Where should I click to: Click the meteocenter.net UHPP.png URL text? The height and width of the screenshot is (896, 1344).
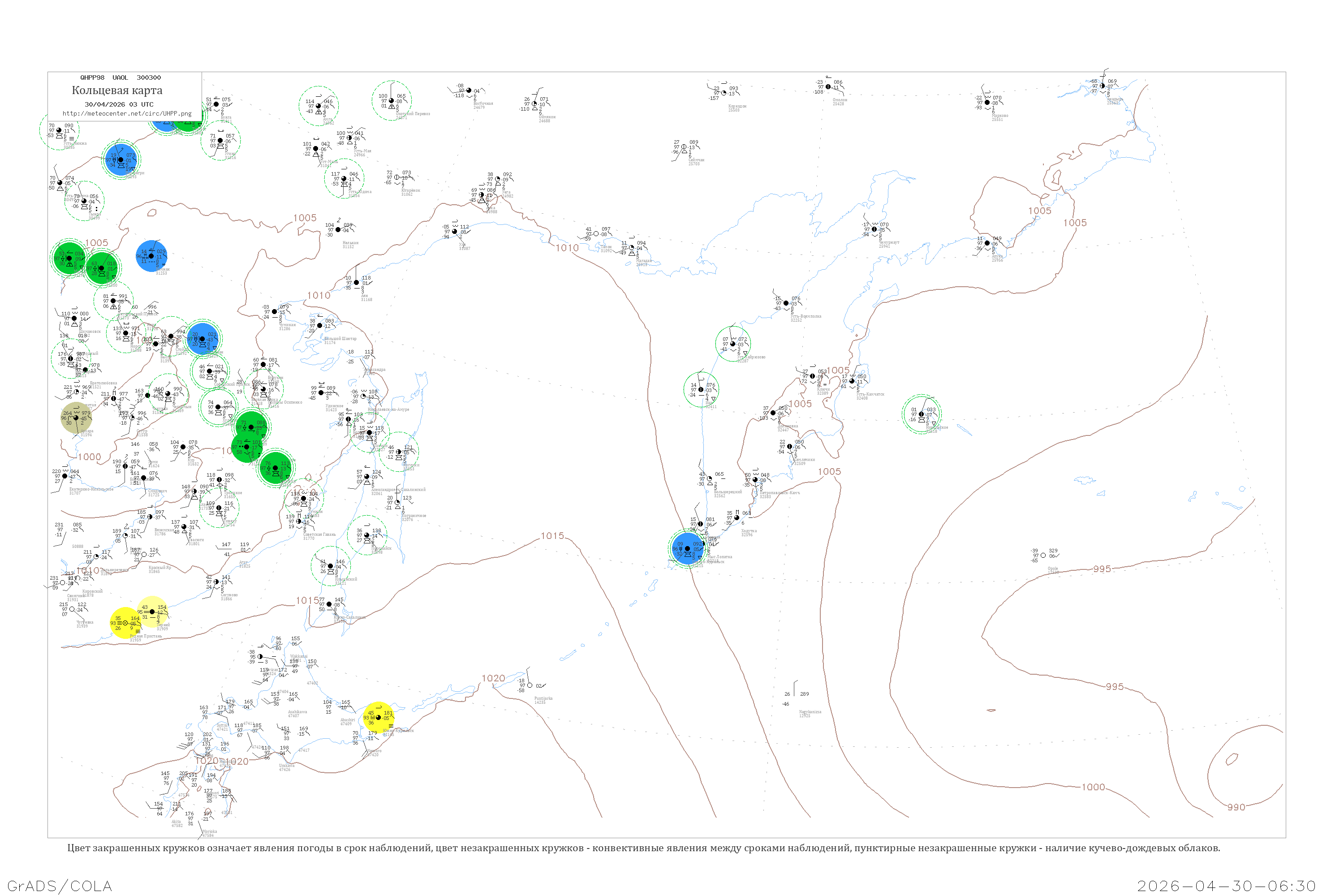tap(127, 113)
